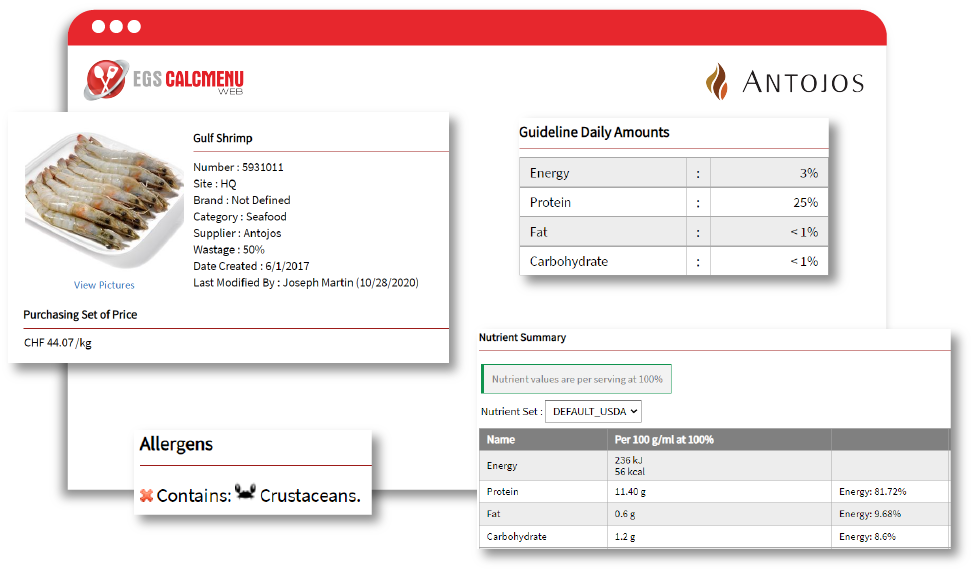Open the Nutrient Set dropdown
The image size is (973, 571).
click(592, 411)
